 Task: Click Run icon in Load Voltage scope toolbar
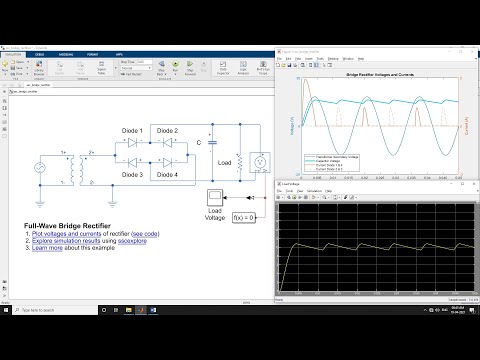tap(294, 197)
